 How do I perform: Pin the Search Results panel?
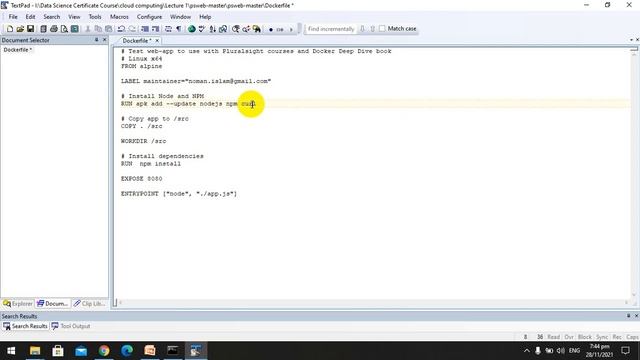pyautogui.click(x=629, y=316)
